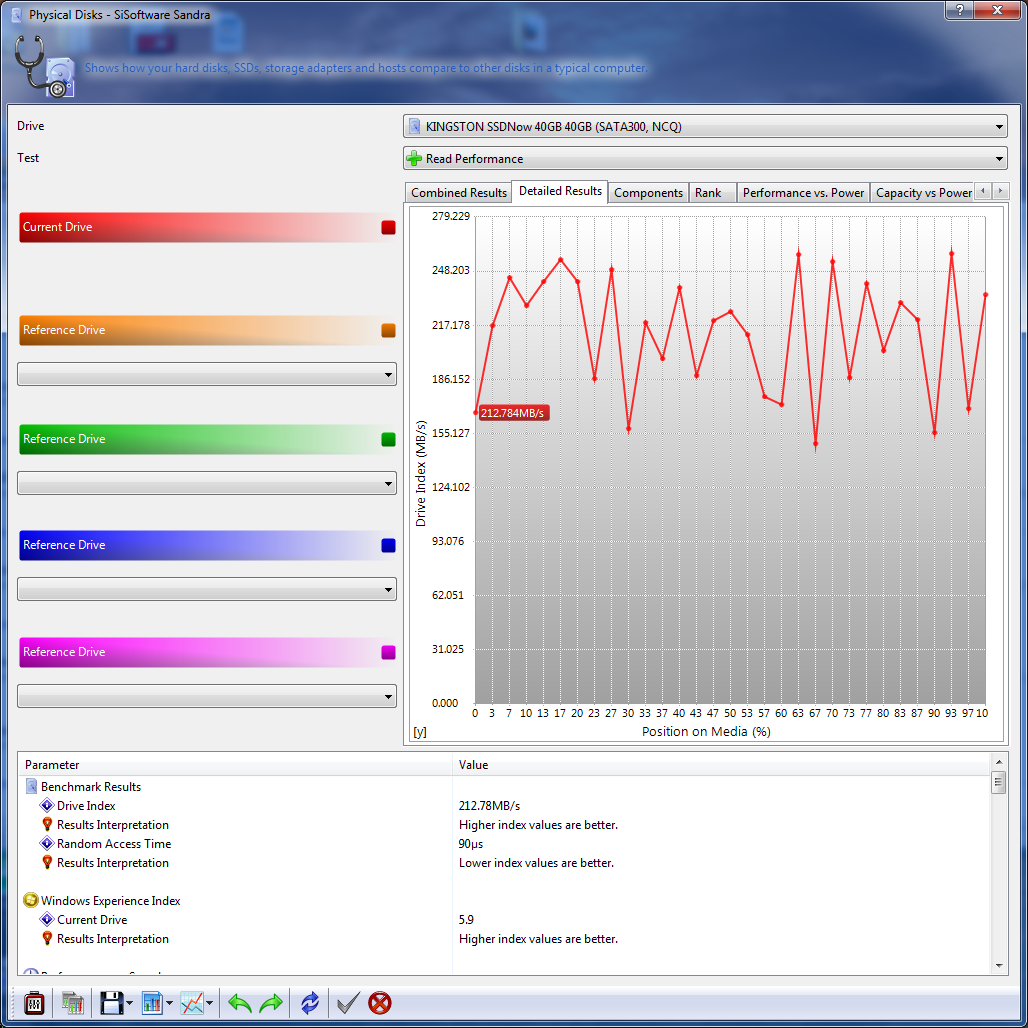Open the Drive dropdown showing KINGSTON SSDNow
The image size is (1028, 1028).
tap(705, 126)
